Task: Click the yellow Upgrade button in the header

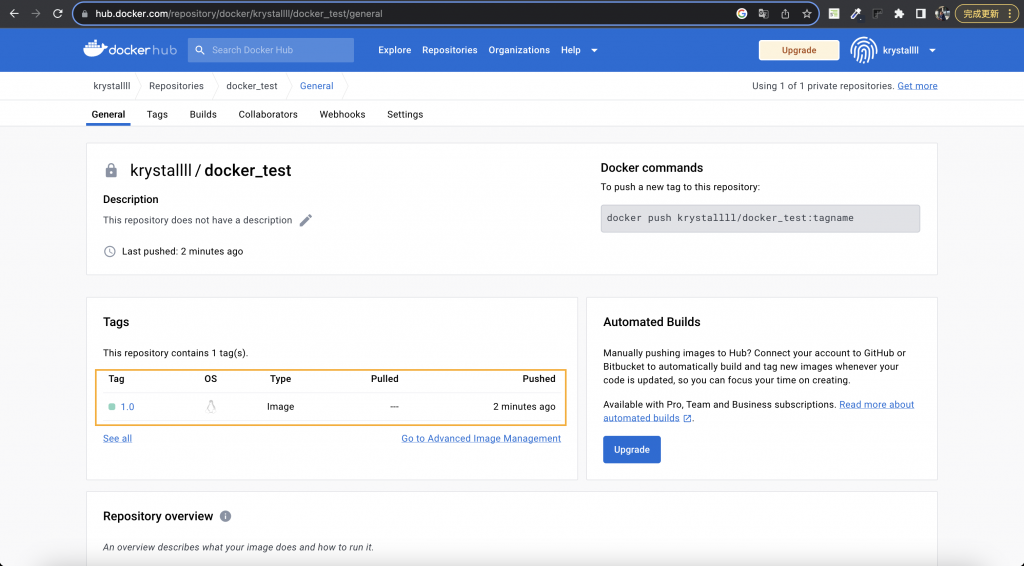Action: [799, 50]
